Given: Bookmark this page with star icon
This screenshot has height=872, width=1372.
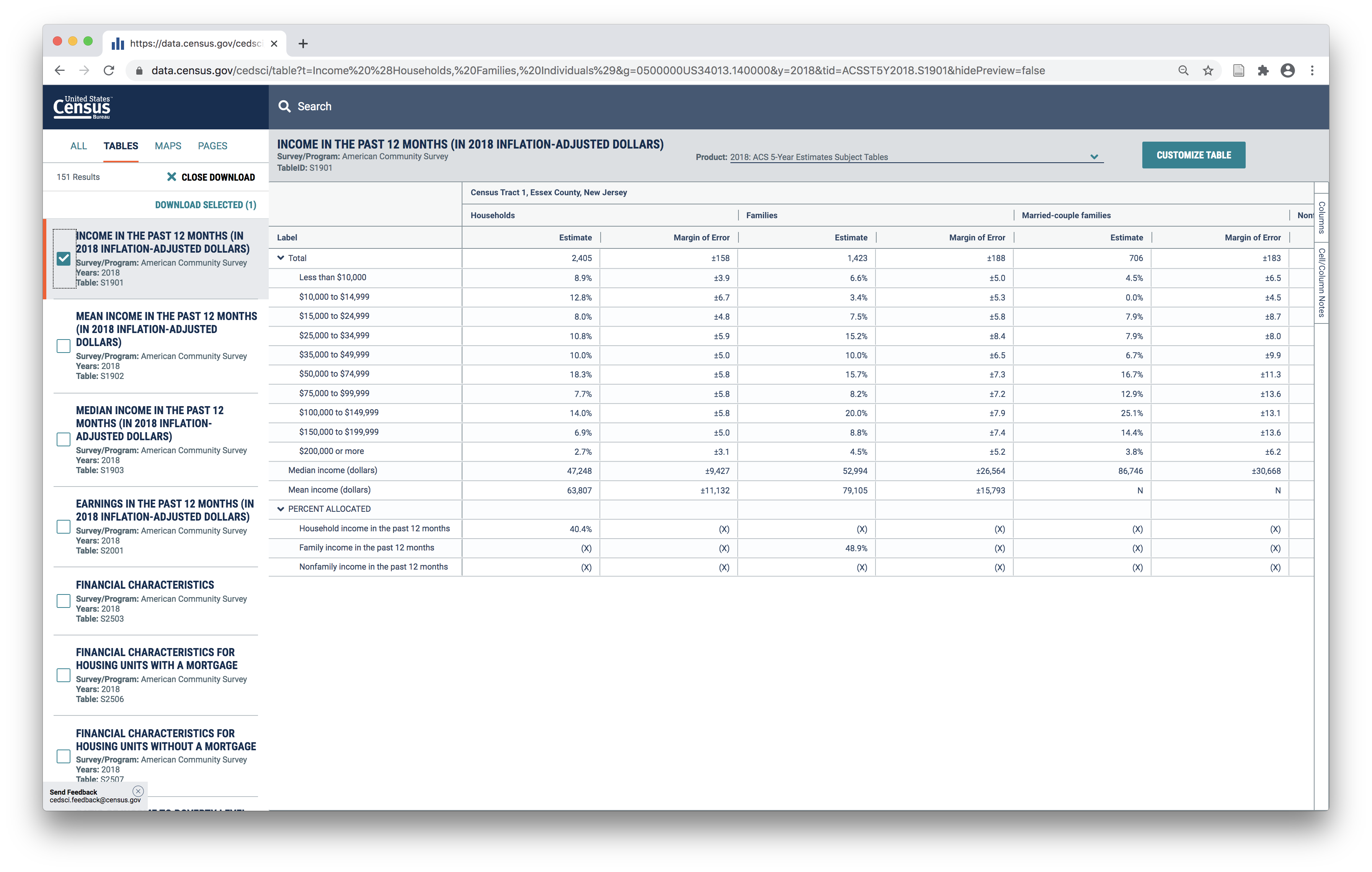Looking at the screenshot, I should 1208,71.
